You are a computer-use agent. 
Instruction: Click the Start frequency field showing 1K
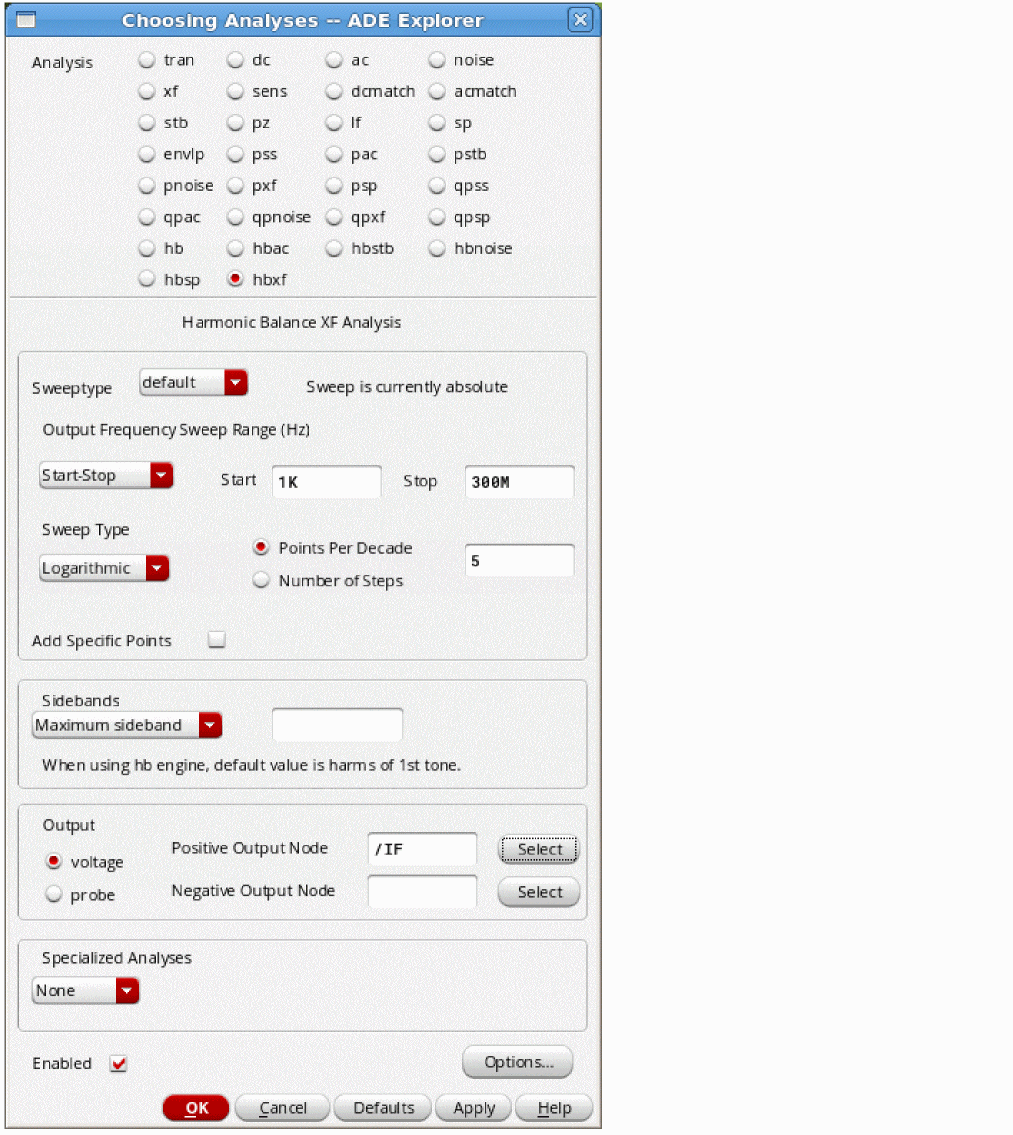[327, 481]
